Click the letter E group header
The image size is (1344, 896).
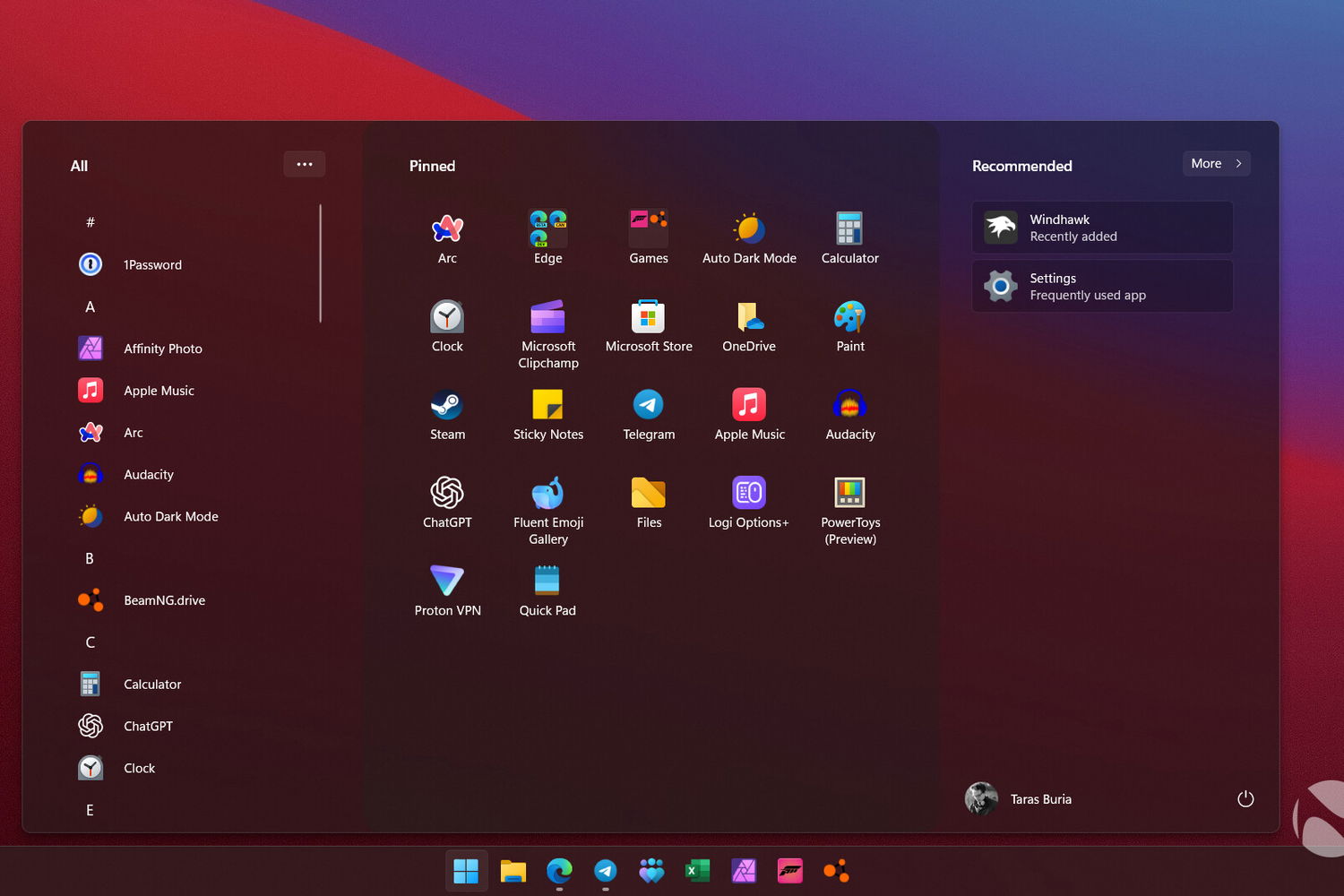pos(90,810)
